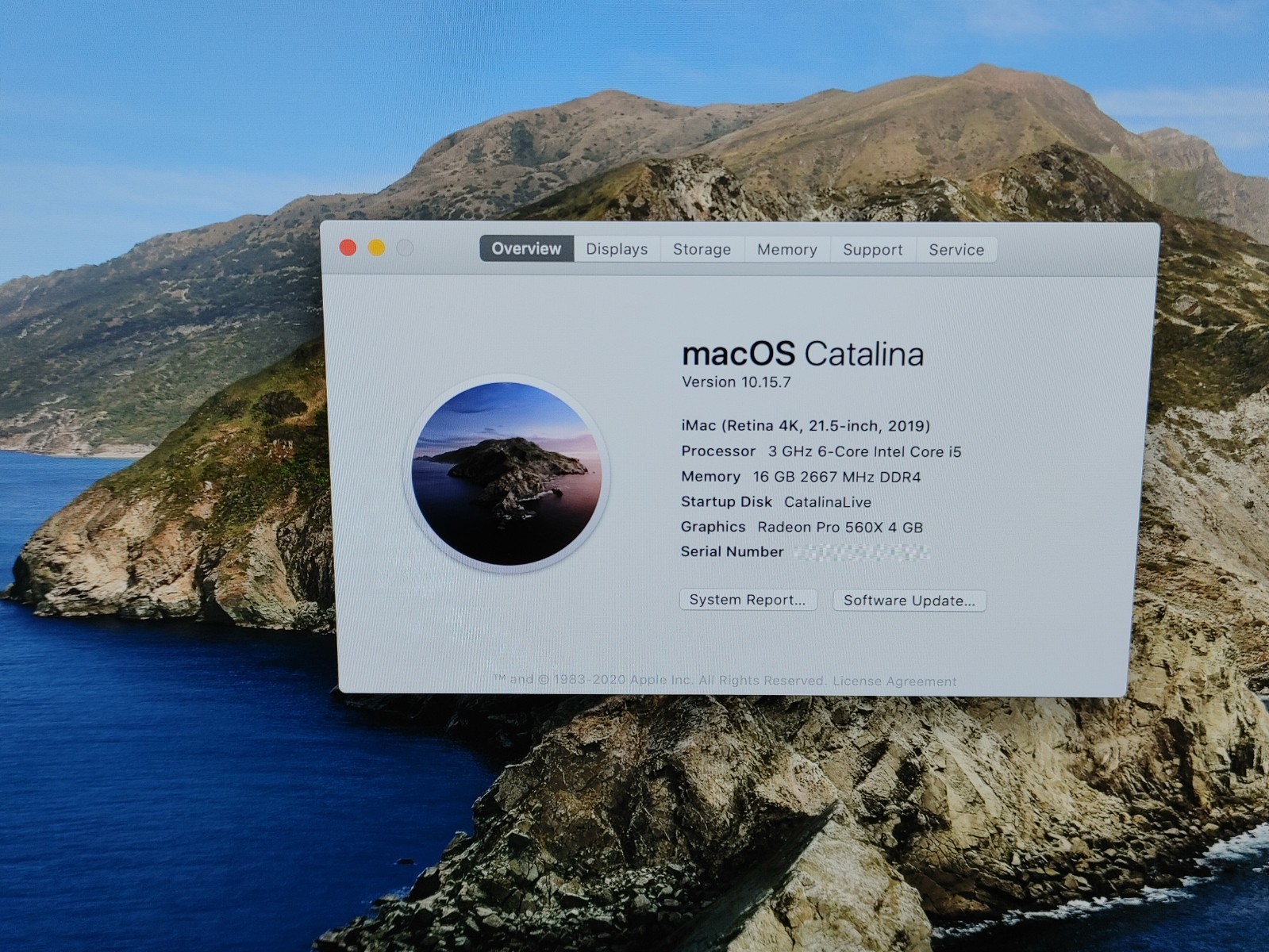Open the License Agreement link
Viewport: 1269px width, 952px height.
894,681
